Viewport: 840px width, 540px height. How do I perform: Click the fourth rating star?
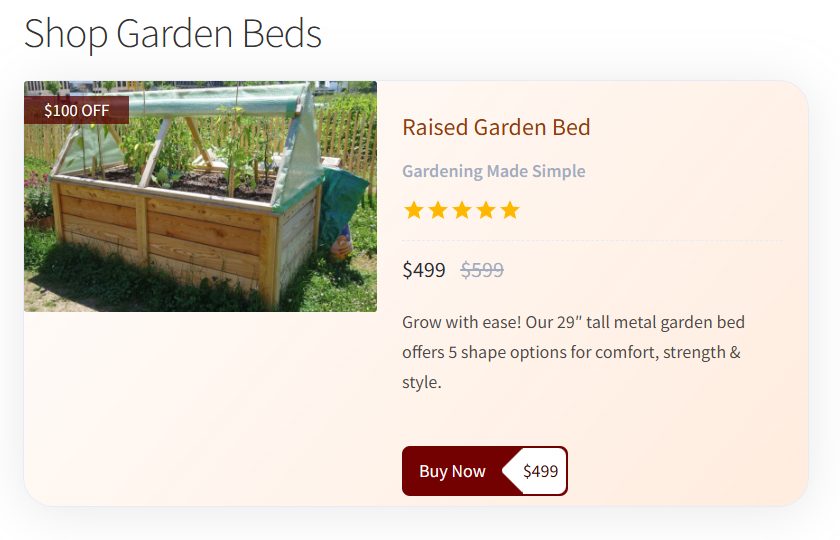point(485,211)
